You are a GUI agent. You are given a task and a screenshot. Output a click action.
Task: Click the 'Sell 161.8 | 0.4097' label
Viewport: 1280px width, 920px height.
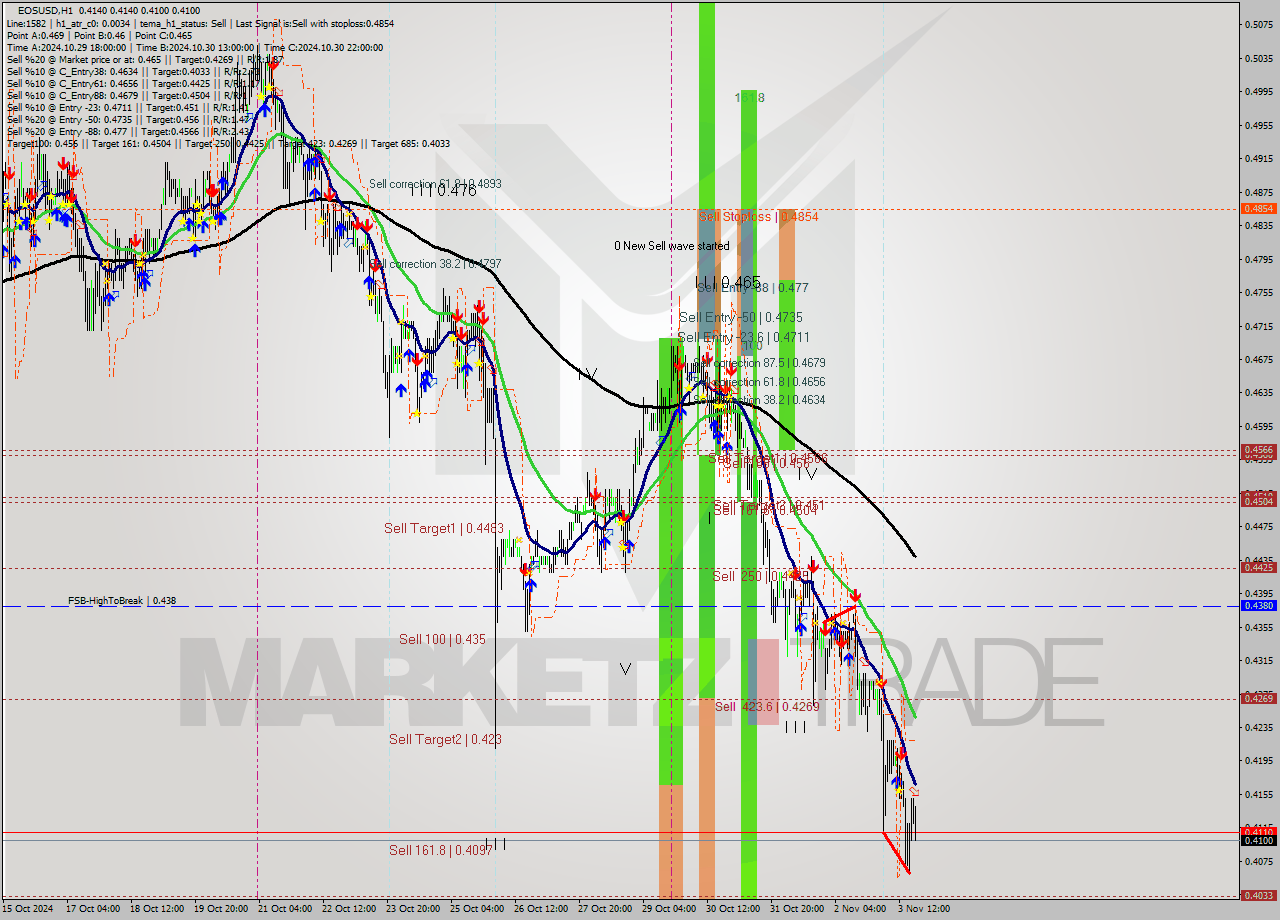click(440, 850)
